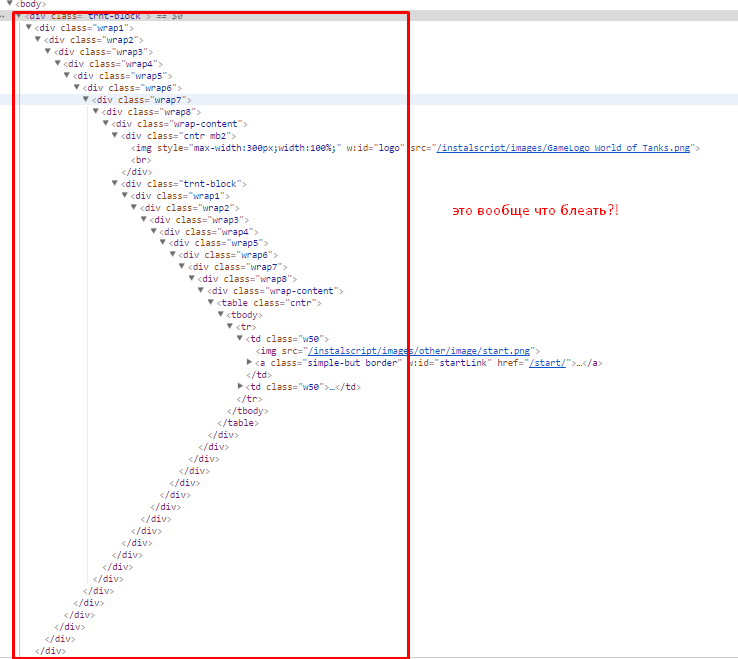This screenshot has width=738, height=659.
Task: Collapse the nested trnt-block div
Action: (x=115, y=183)
